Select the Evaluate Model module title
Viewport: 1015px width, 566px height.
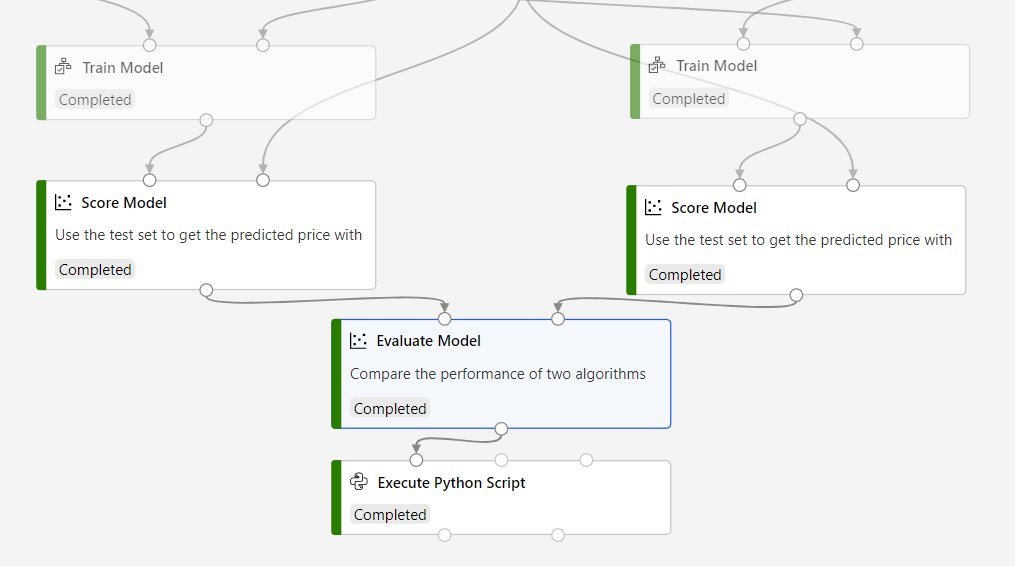[428, 341]
